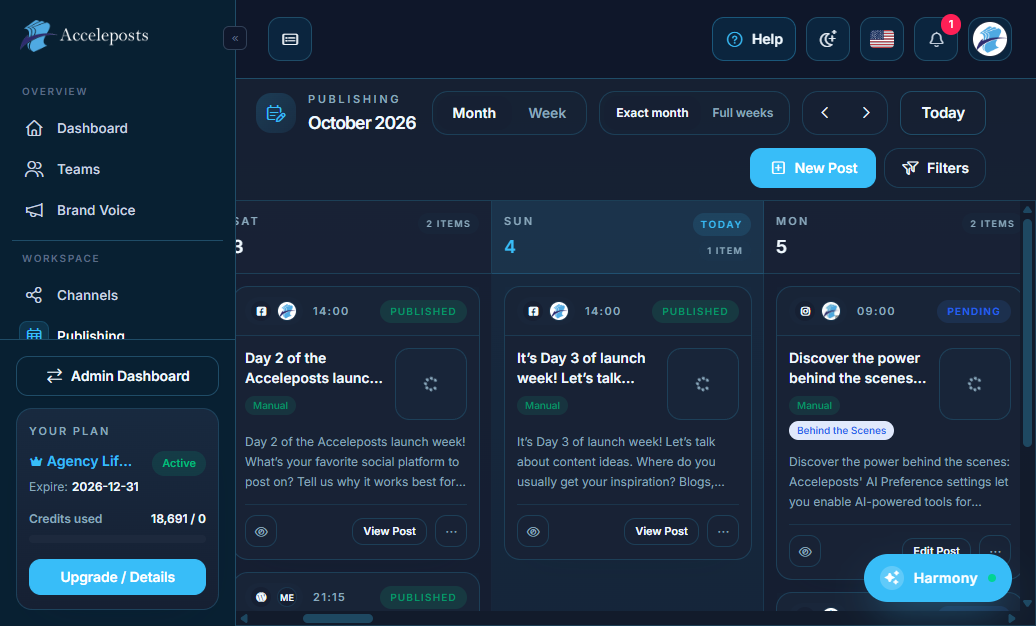The image size is (1036, 626).
Task: Open notifications bell
Action: point(936,39)
